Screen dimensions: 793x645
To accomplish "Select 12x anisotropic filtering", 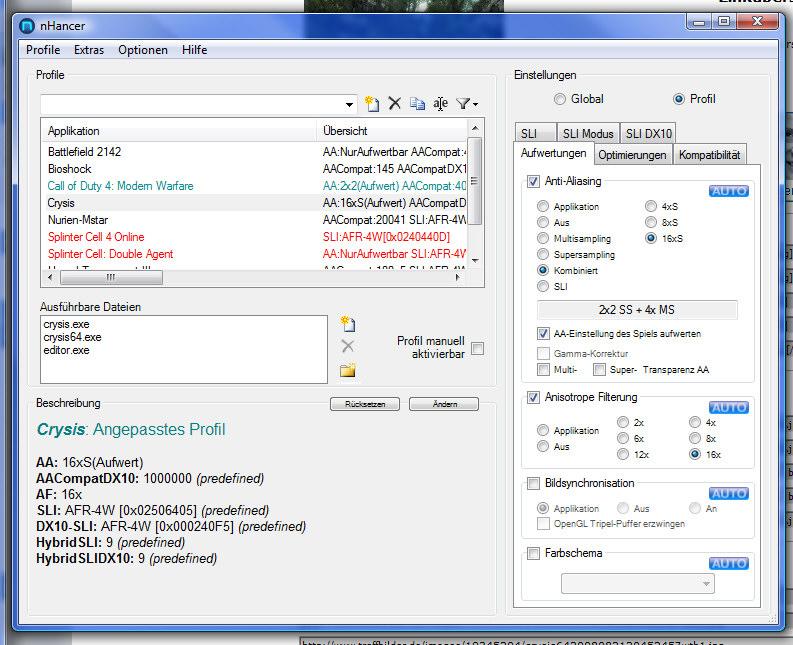I will pyautogui.click(x=623, y=454).
